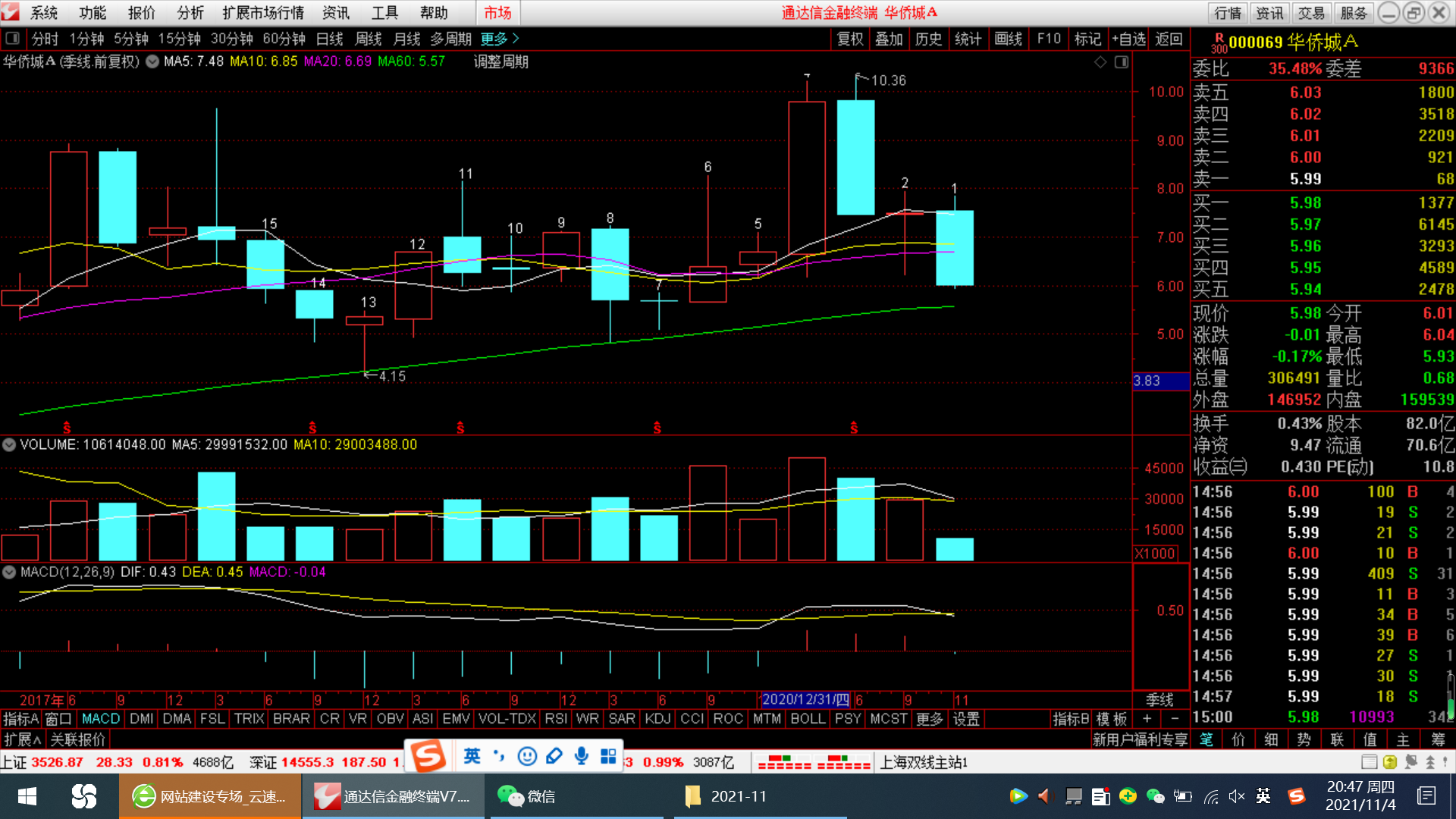Click the panel layout icon beside diamond

point(1122,62)
